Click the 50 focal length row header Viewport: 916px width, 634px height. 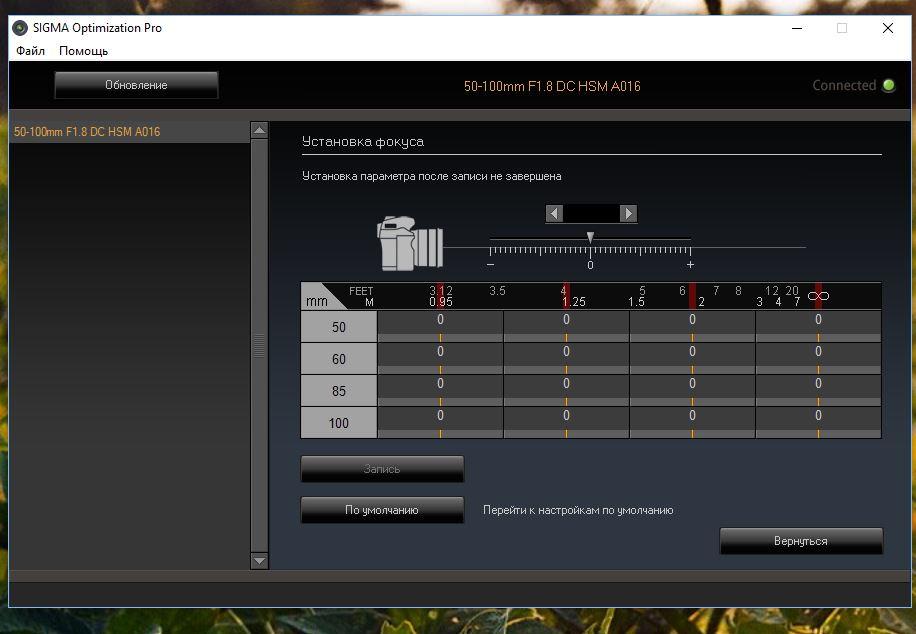point(339,327)
